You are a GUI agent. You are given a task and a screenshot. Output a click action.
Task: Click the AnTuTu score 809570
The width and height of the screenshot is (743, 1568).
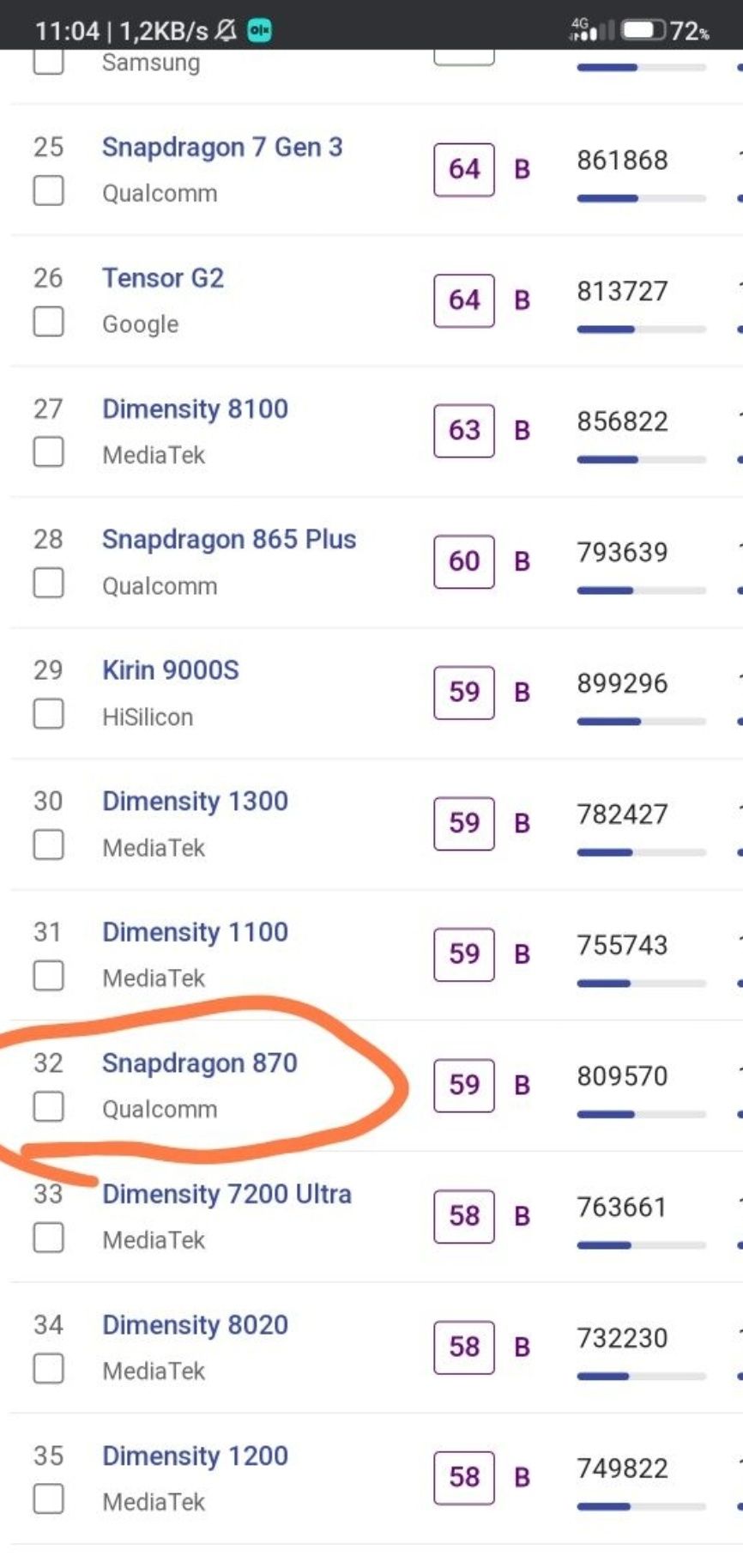coord(622,1076)
